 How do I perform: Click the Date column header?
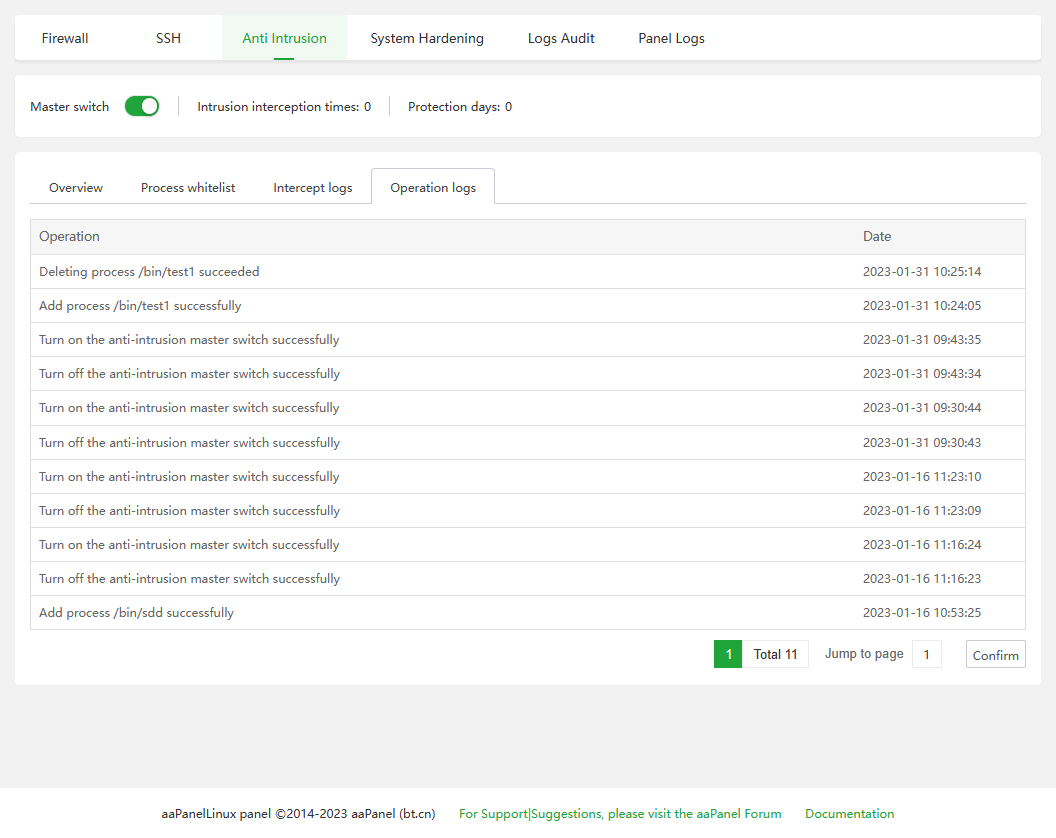(877, 237)
